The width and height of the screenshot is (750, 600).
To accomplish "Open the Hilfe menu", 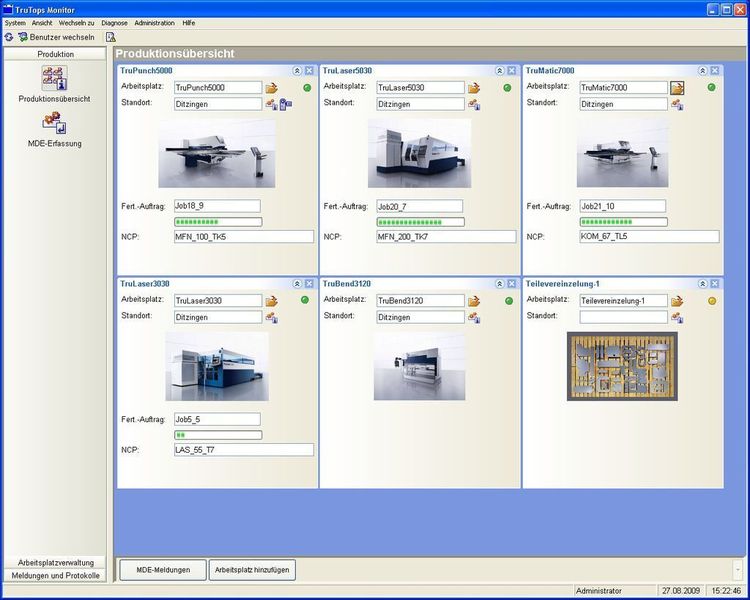I will pyautogui.click(x=188, y=23).
